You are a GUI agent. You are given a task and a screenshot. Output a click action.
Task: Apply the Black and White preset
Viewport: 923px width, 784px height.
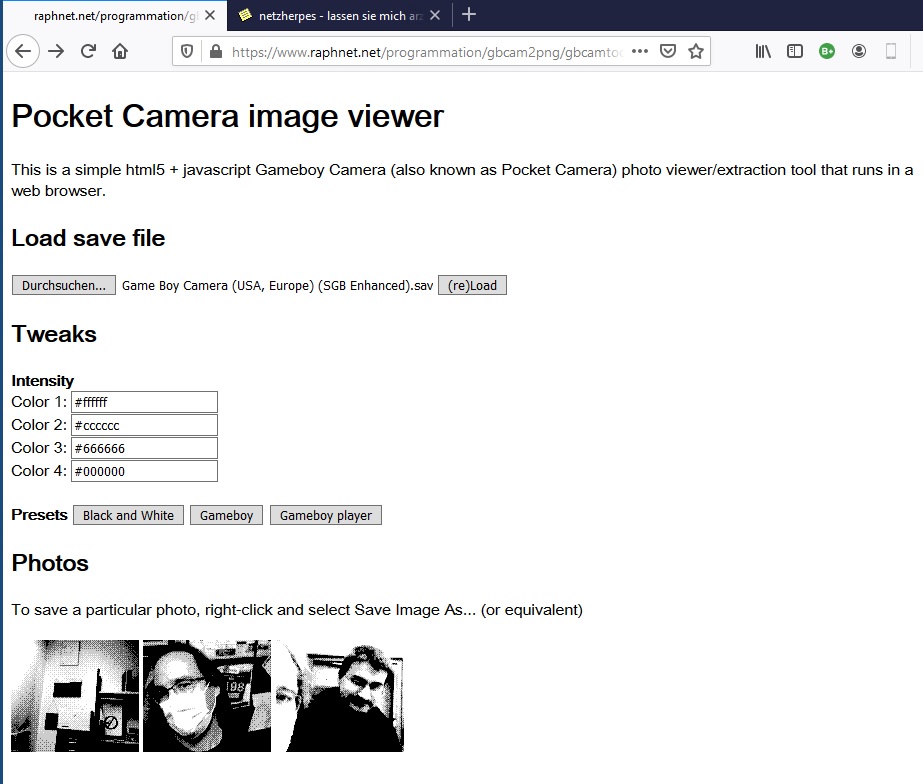pyautogui.click(x=128, y=515)
